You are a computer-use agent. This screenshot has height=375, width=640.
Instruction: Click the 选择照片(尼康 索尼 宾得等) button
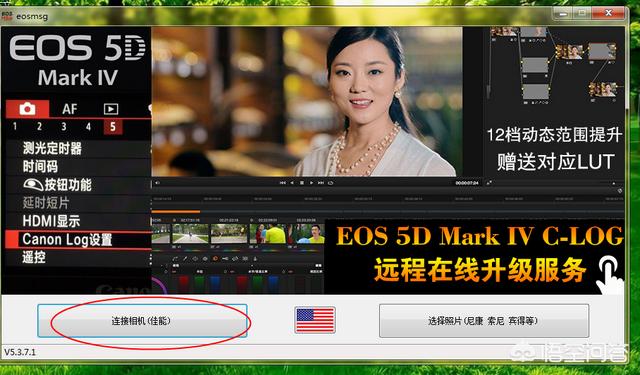(484, 320)
